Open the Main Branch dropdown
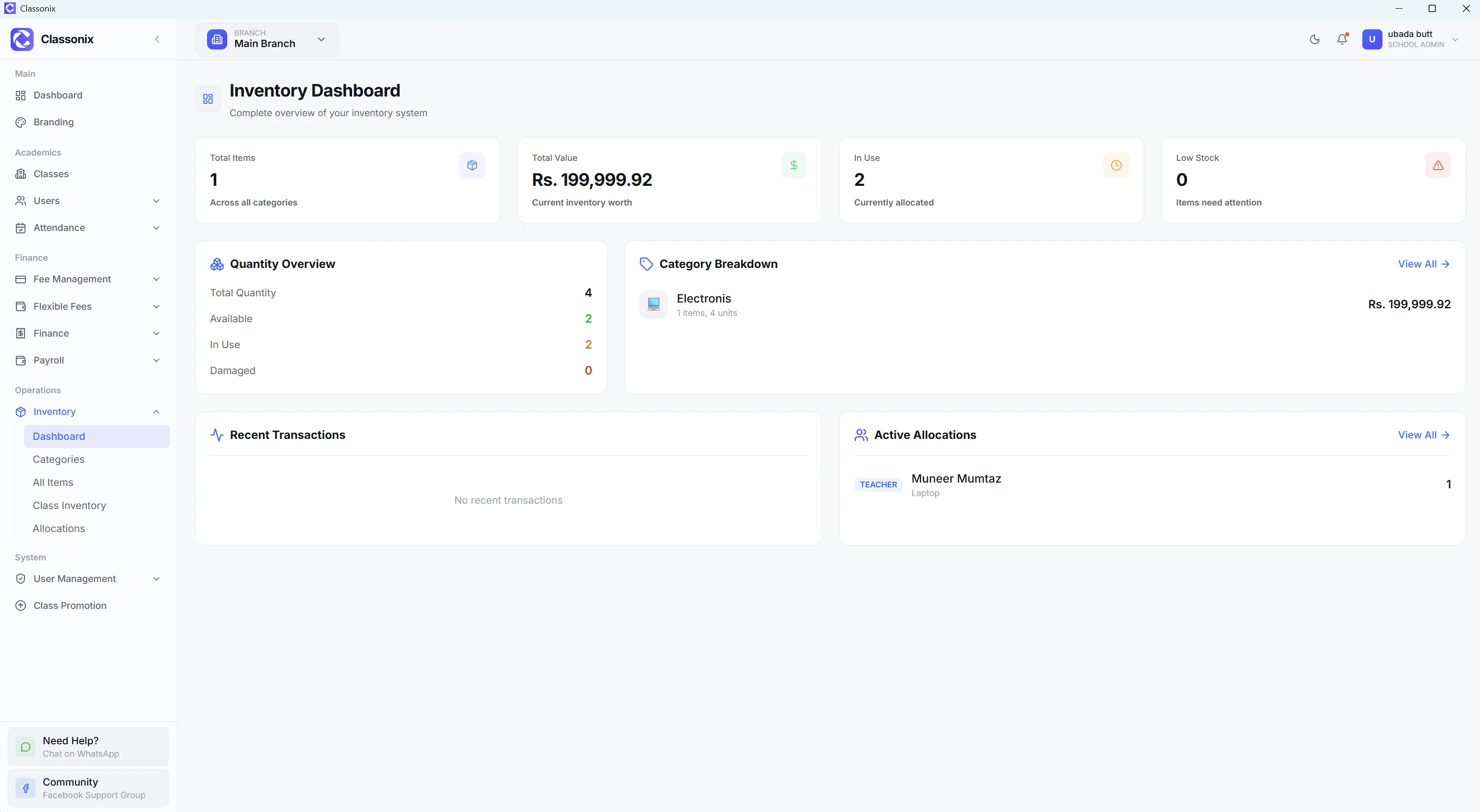Image resolution: width=1480 pixels, height=812 pixels. (x=267, y=39)
